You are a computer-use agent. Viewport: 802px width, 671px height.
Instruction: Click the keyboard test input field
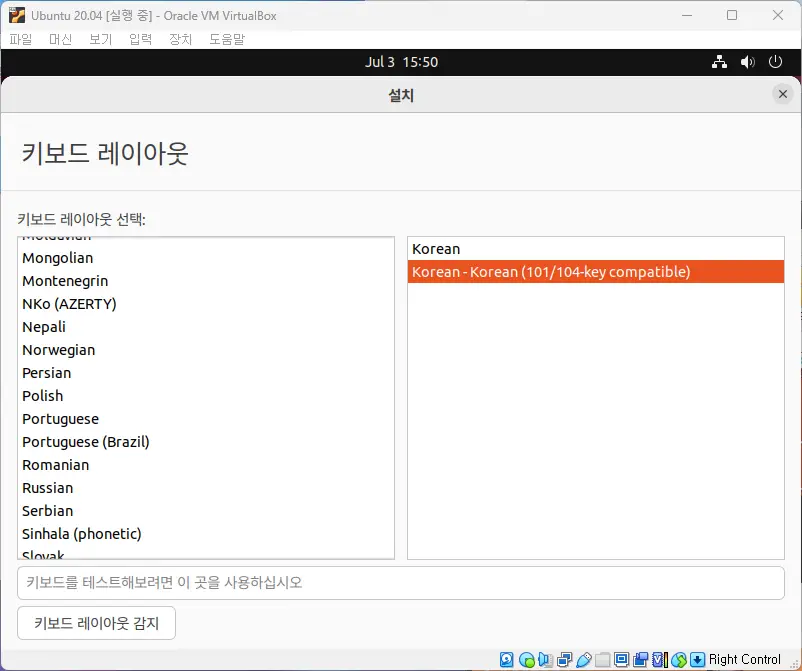(x=400, y=583)
